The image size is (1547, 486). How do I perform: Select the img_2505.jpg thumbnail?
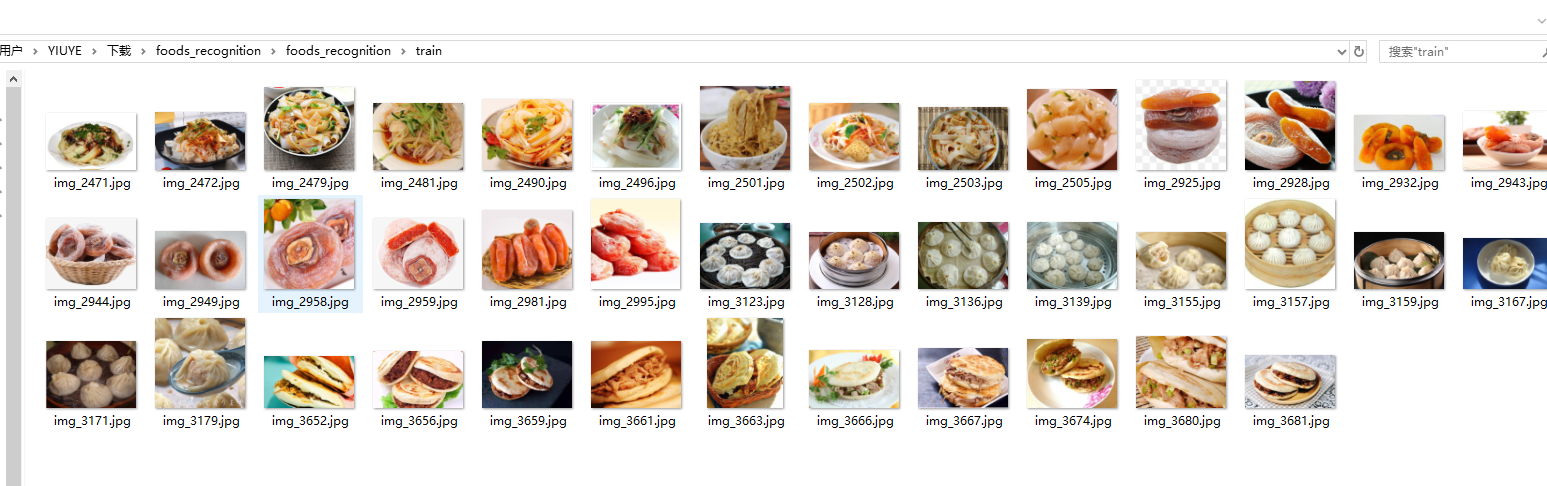click(1072, 130)
